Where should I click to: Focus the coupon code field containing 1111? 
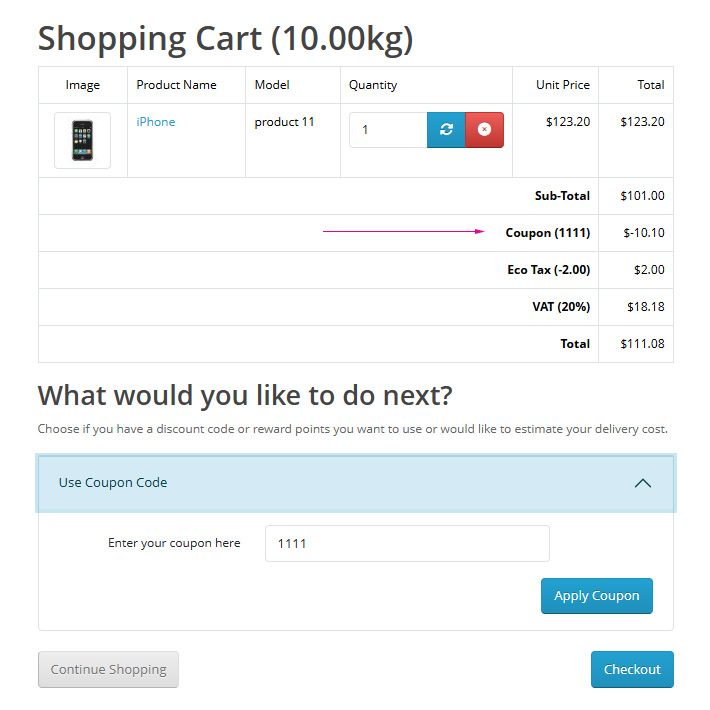(x=407, y=543)
